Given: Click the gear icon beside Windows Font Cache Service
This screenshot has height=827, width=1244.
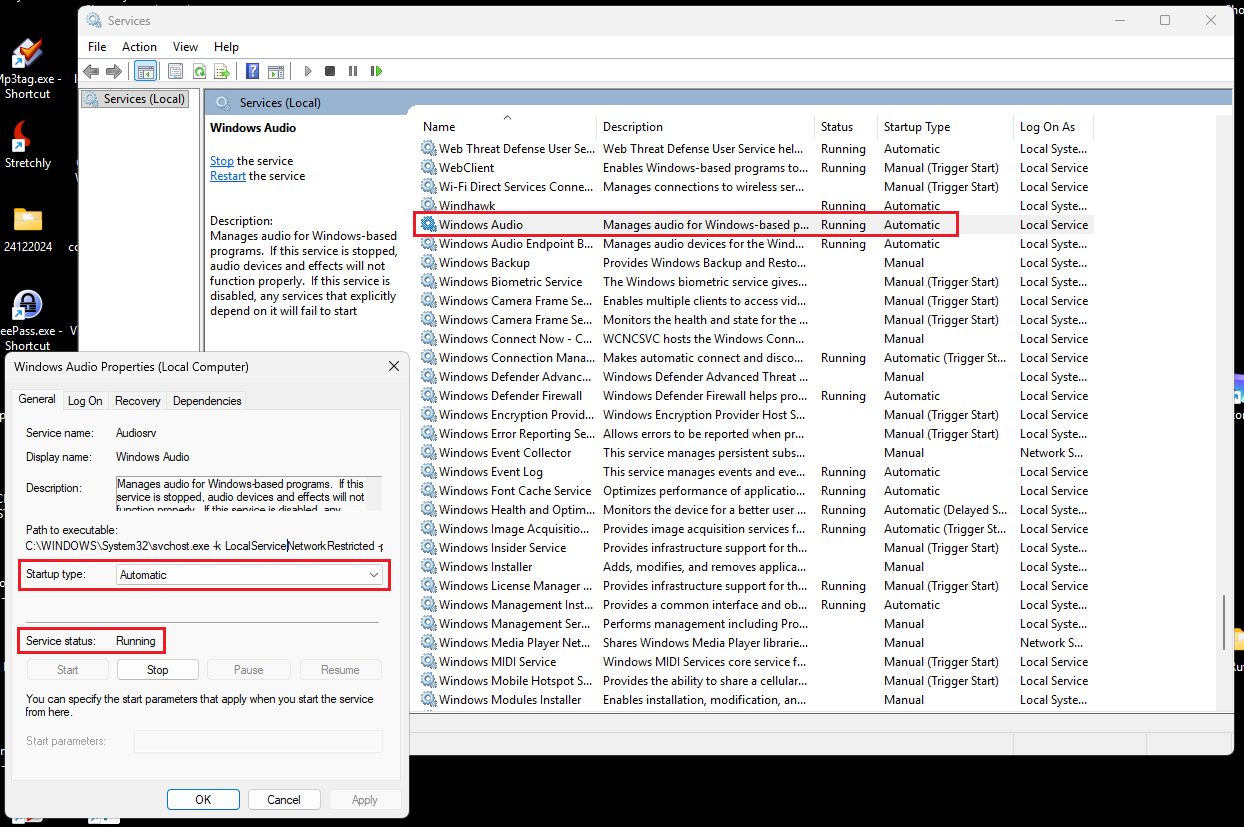Looking at the screenshot, I should 429,491.
